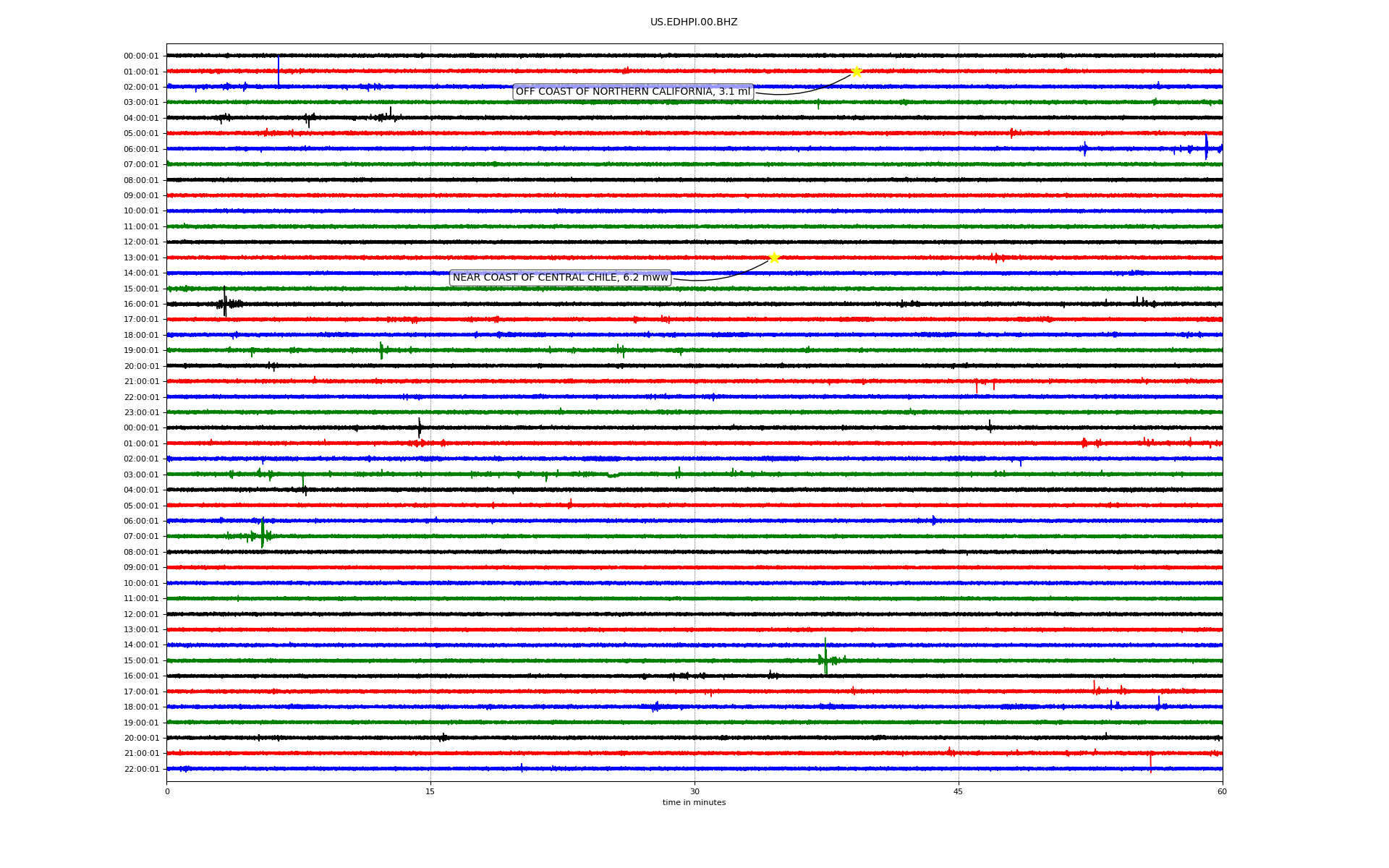Click the yellow star on the 13:00:01 trace
This screenshot has height=868, width=1389.
tap(774, 258)
